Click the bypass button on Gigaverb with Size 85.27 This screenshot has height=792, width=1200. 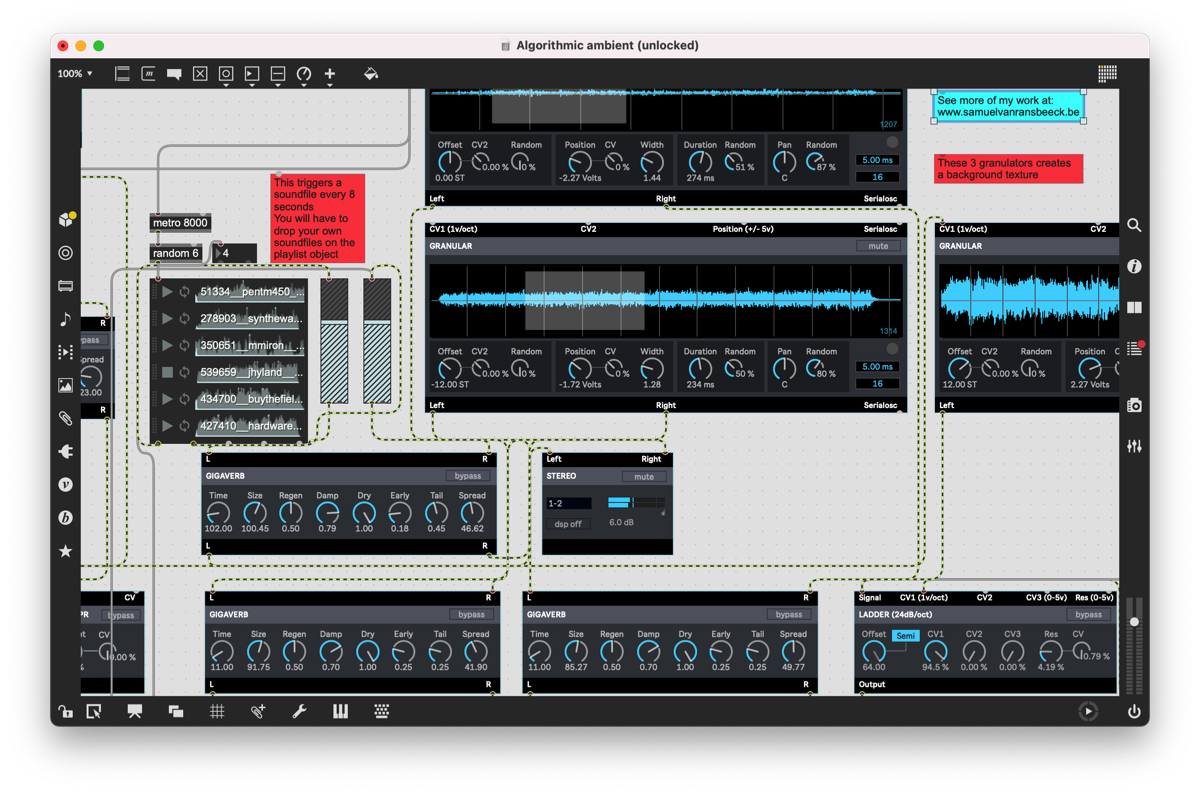[789, 615]
